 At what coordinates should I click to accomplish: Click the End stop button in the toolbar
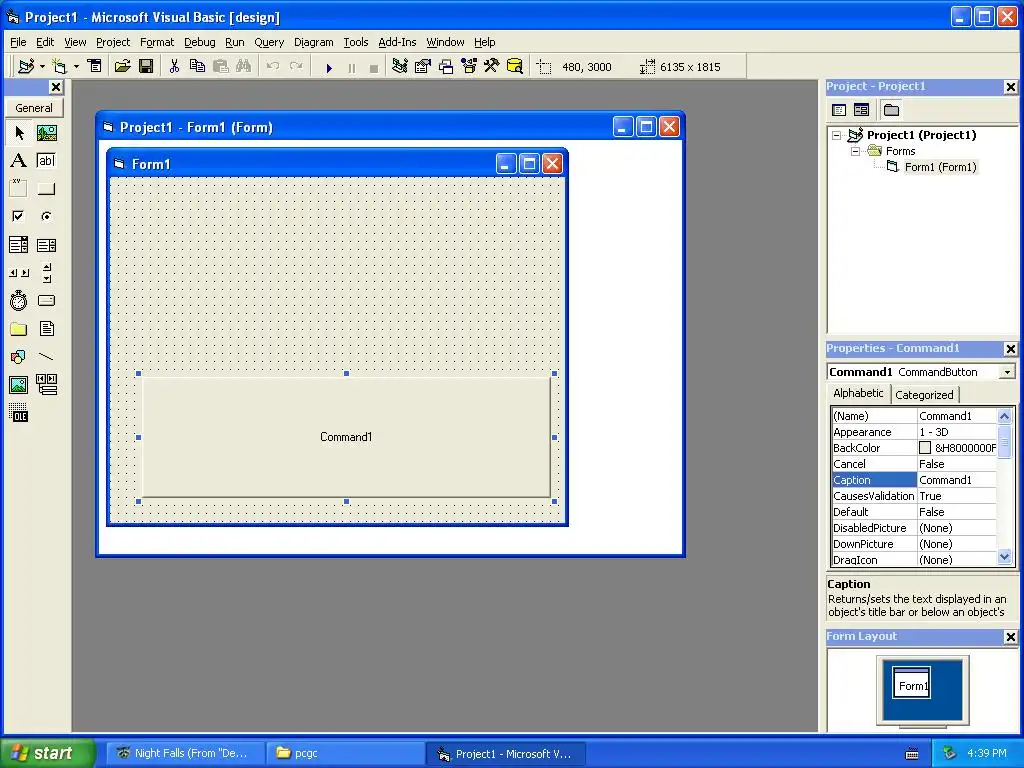(374, 67)
